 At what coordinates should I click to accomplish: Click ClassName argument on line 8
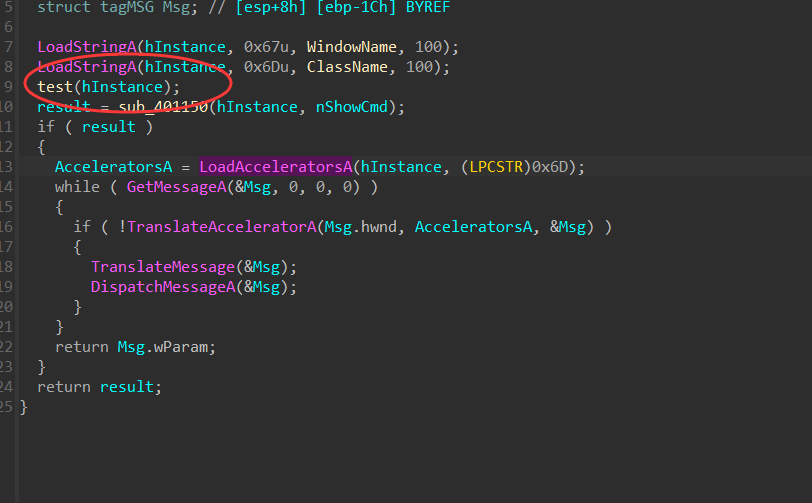click(x=347, y=67)
